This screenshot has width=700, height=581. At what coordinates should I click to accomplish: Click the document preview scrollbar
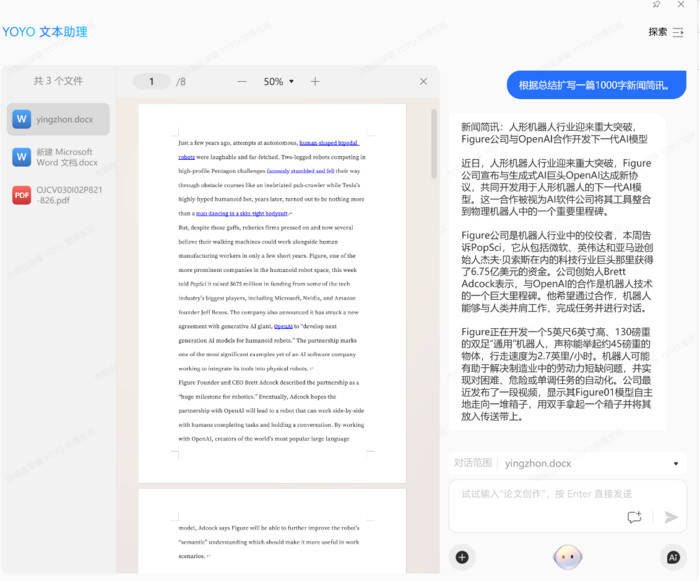tap(433, 144)
